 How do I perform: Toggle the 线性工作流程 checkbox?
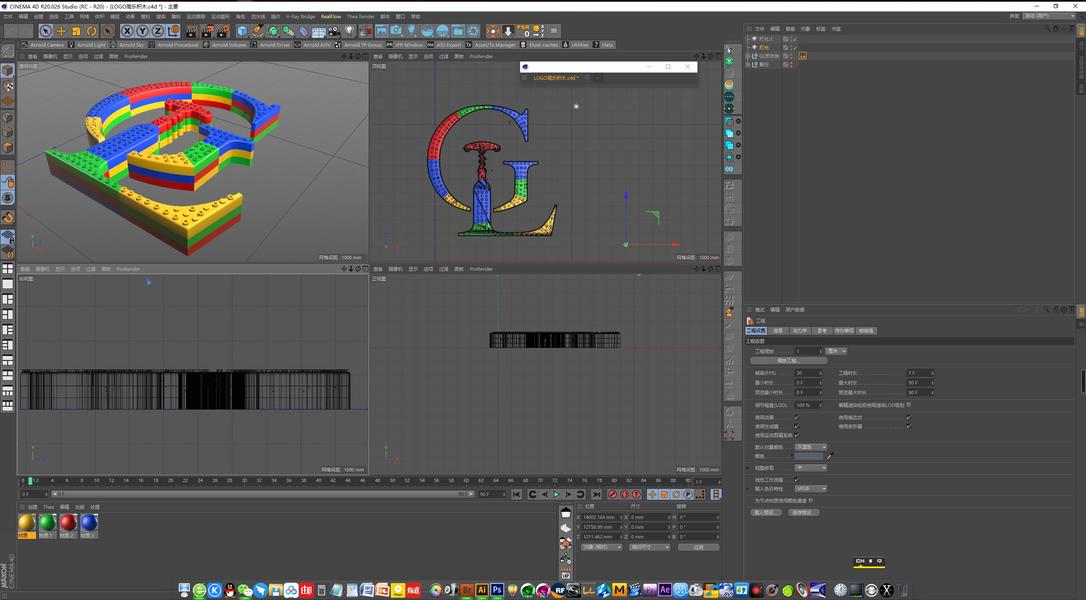(796, 479)
